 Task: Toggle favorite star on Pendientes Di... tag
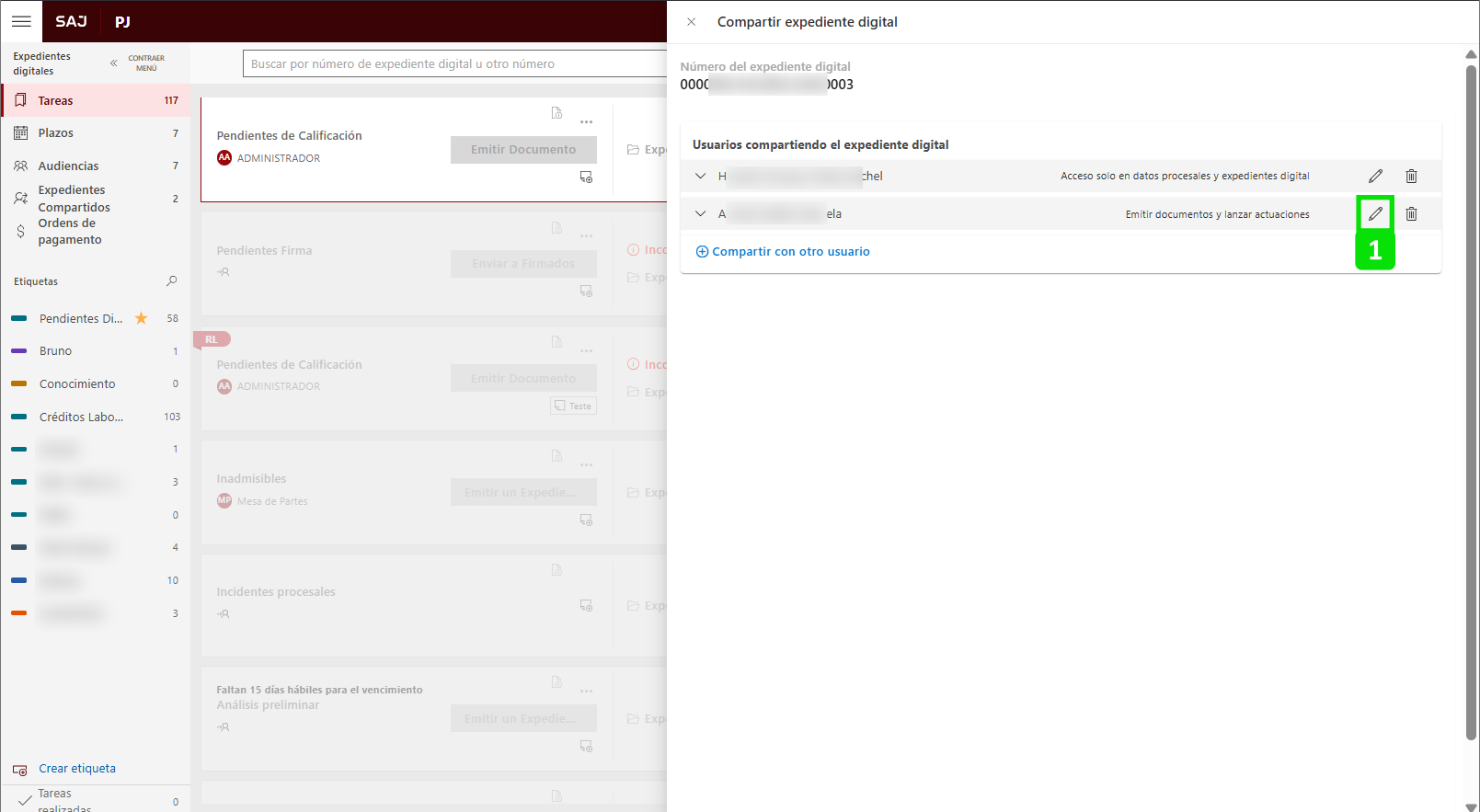point(142,318)
